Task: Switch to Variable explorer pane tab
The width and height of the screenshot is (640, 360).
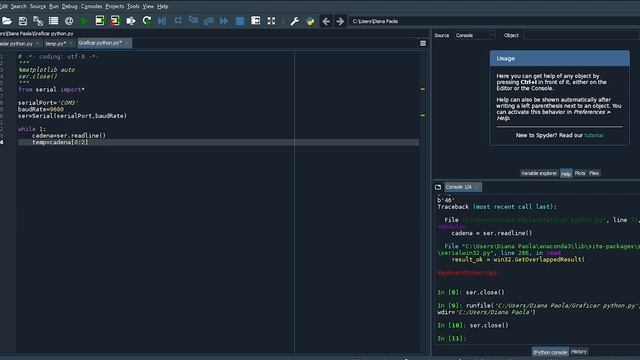Action: tap(539, 173)
